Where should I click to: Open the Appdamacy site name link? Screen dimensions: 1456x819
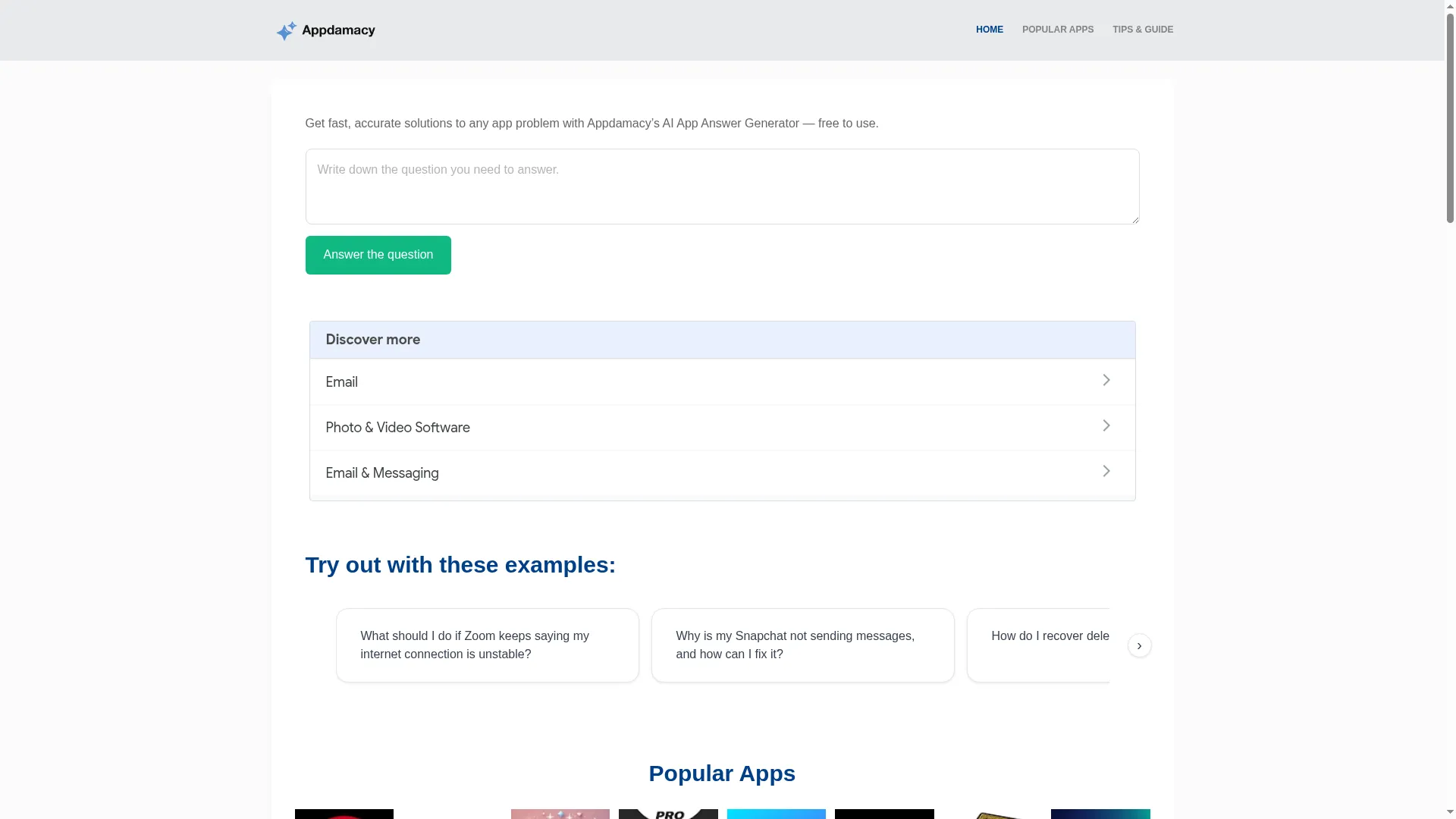coord(338,30)
